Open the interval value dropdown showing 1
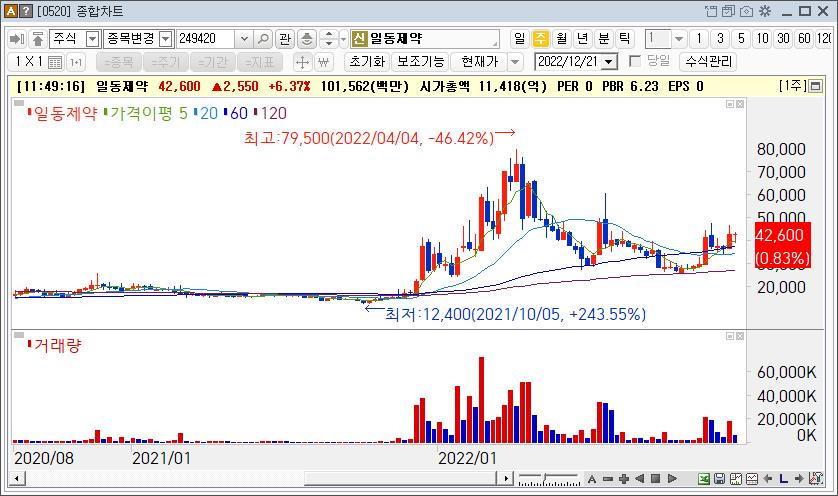The width and height of the screenshot is (838, 496). click(x=678, y=38)
